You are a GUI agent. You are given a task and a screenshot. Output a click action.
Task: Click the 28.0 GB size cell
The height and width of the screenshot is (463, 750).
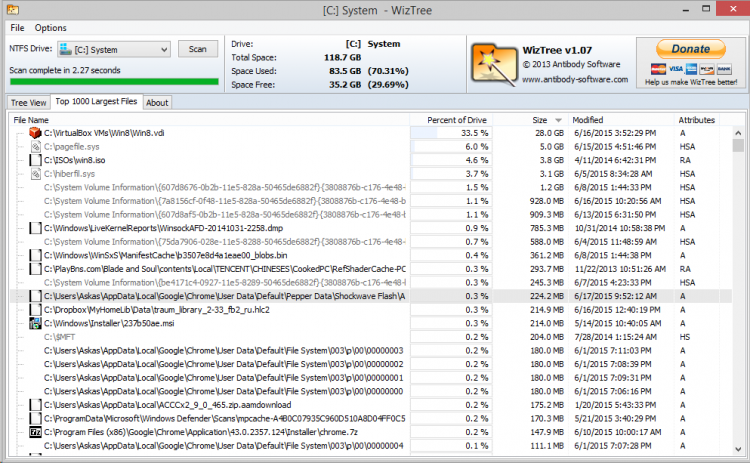pos(549,133)
